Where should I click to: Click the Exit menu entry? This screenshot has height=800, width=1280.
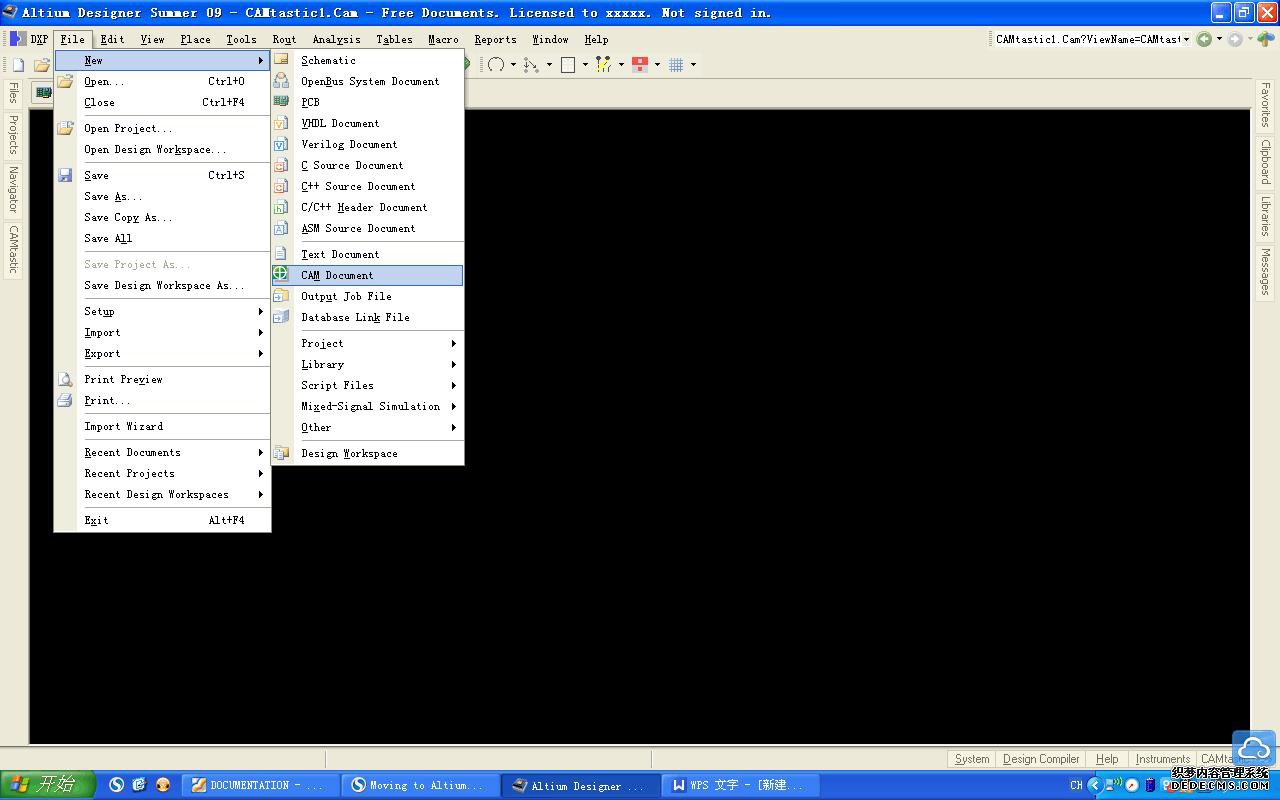[x=162, y=520]
